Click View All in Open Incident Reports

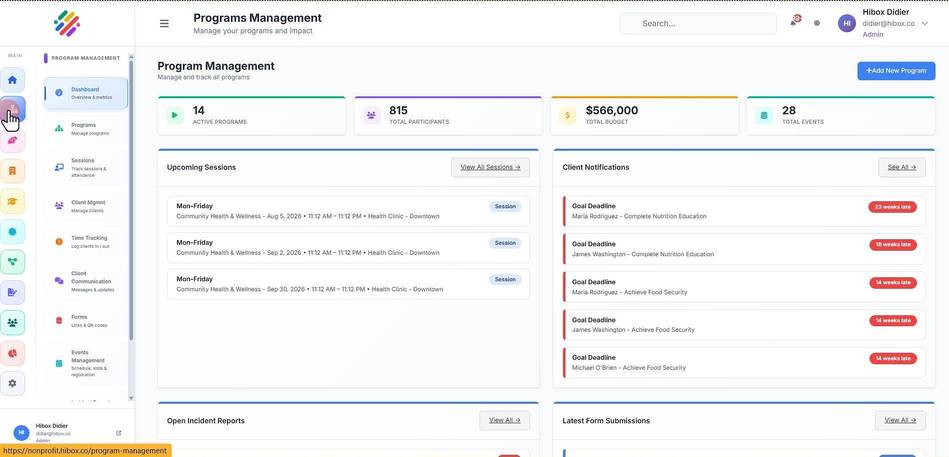505,420
